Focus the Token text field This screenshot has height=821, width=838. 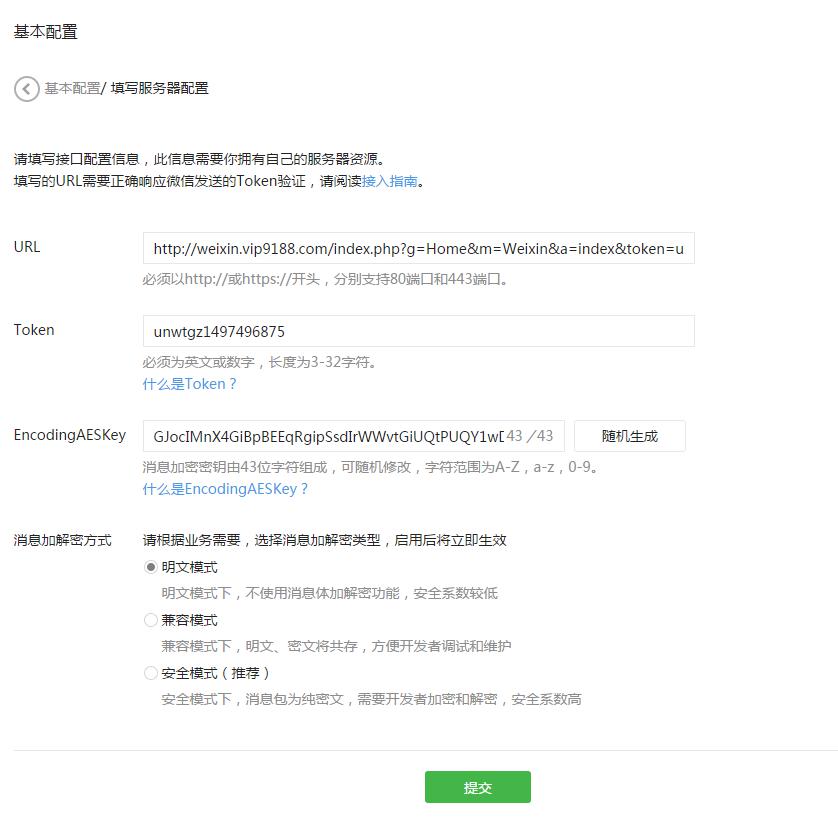point(418,331)
